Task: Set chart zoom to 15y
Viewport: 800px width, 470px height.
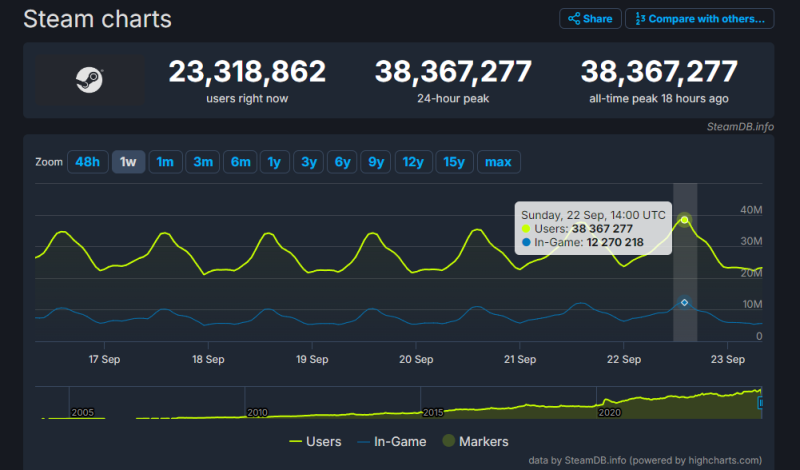Action: click(454, 162)
